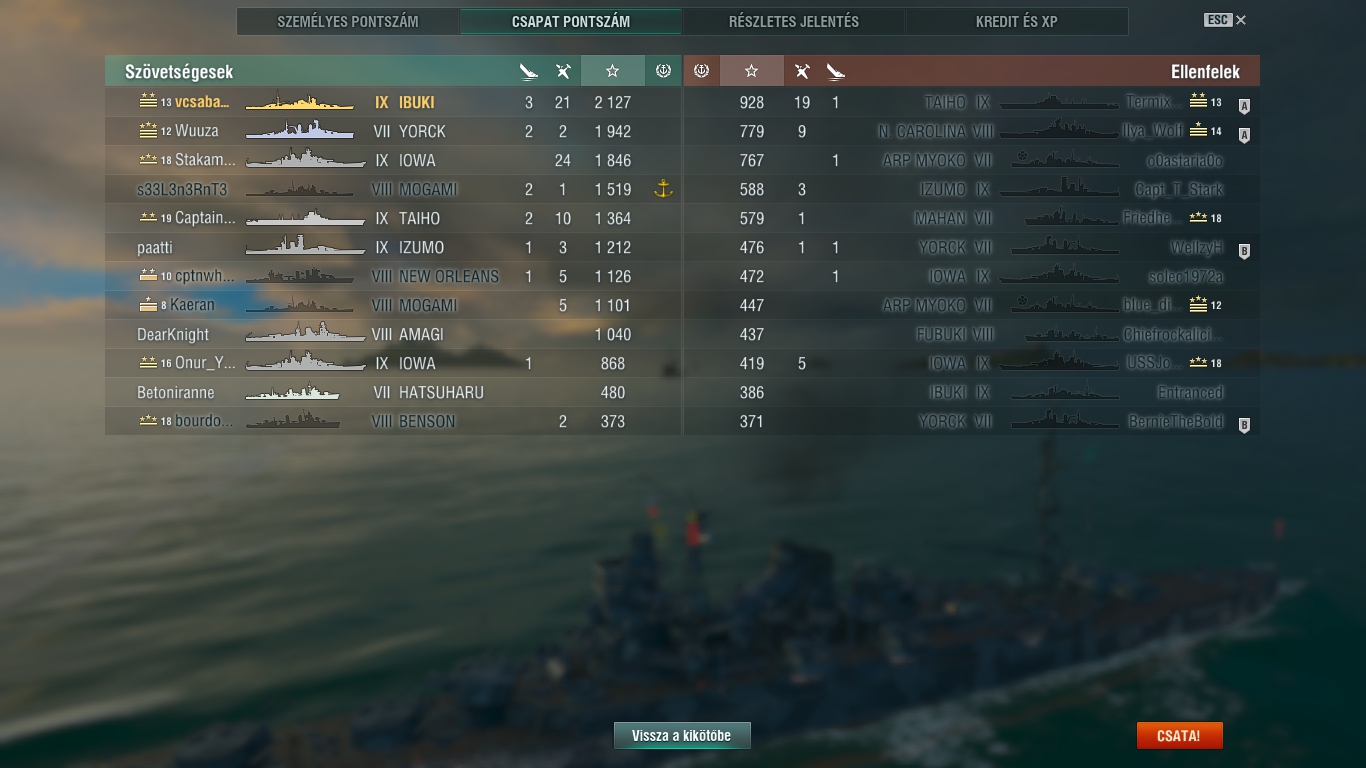Viewport: 1366px width, 768px height.
Task: Click division B badge next to WellzyH
Action: click(x=1244, y=251)
